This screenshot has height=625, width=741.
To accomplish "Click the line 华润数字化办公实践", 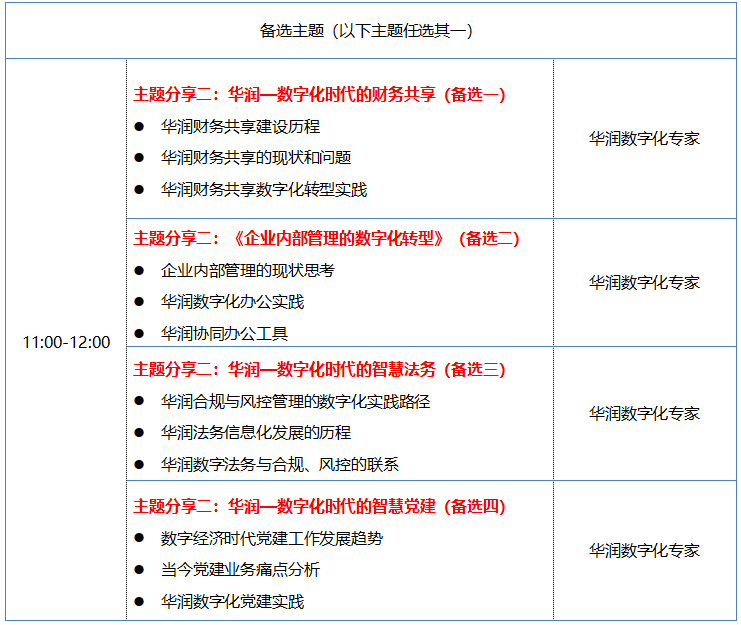I will tap(232, 301).
